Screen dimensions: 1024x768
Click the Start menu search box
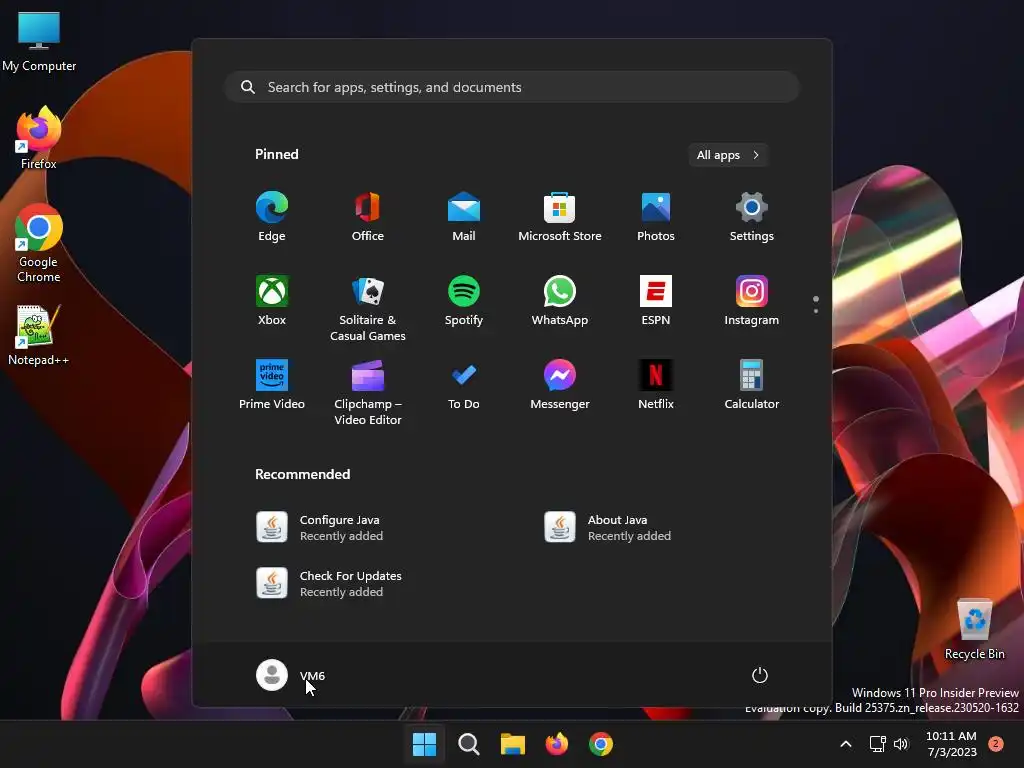pyautogui.click(x=512, y=87)
